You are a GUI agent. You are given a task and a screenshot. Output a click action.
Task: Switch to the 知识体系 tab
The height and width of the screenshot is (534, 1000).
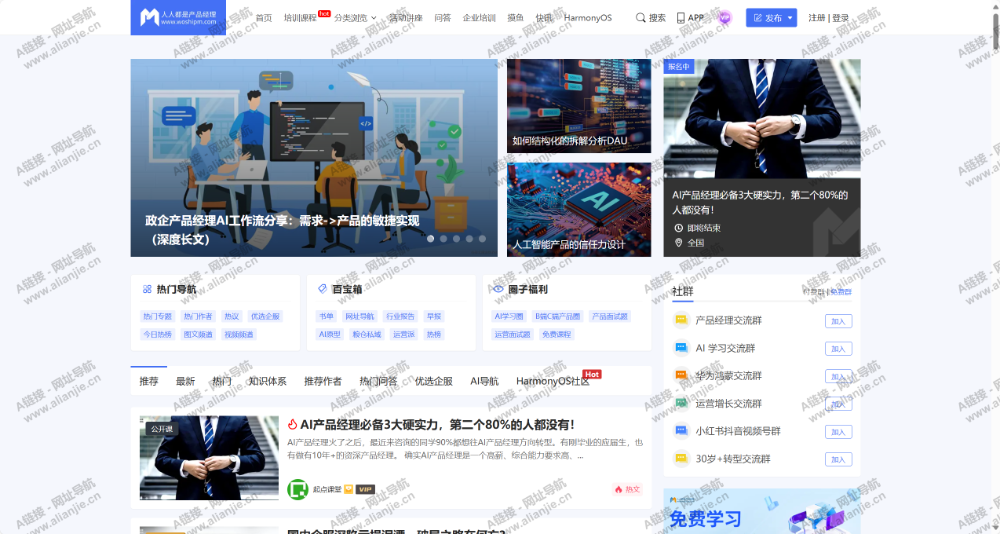268,382
